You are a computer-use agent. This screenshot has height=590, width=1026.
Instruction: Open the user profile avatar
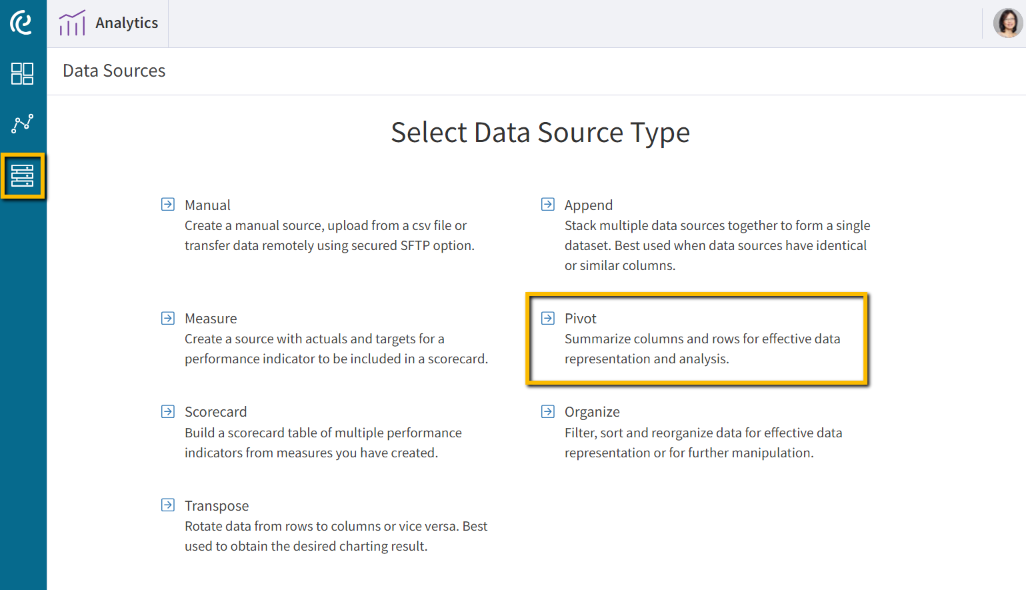1007,21
